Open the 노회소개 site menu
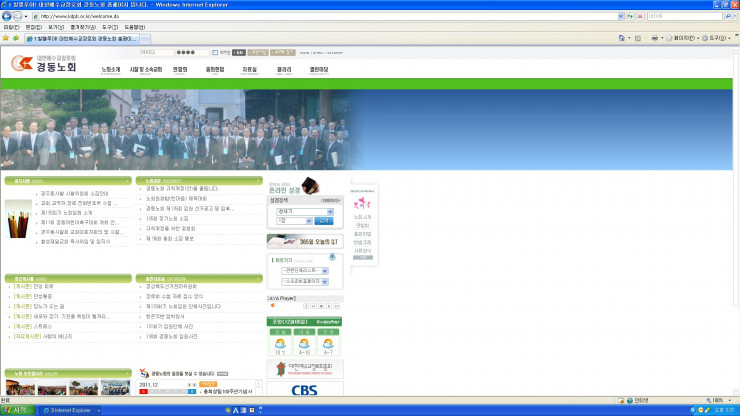The height and width of the screenshot is (416, 740). [x=110, y=70]
